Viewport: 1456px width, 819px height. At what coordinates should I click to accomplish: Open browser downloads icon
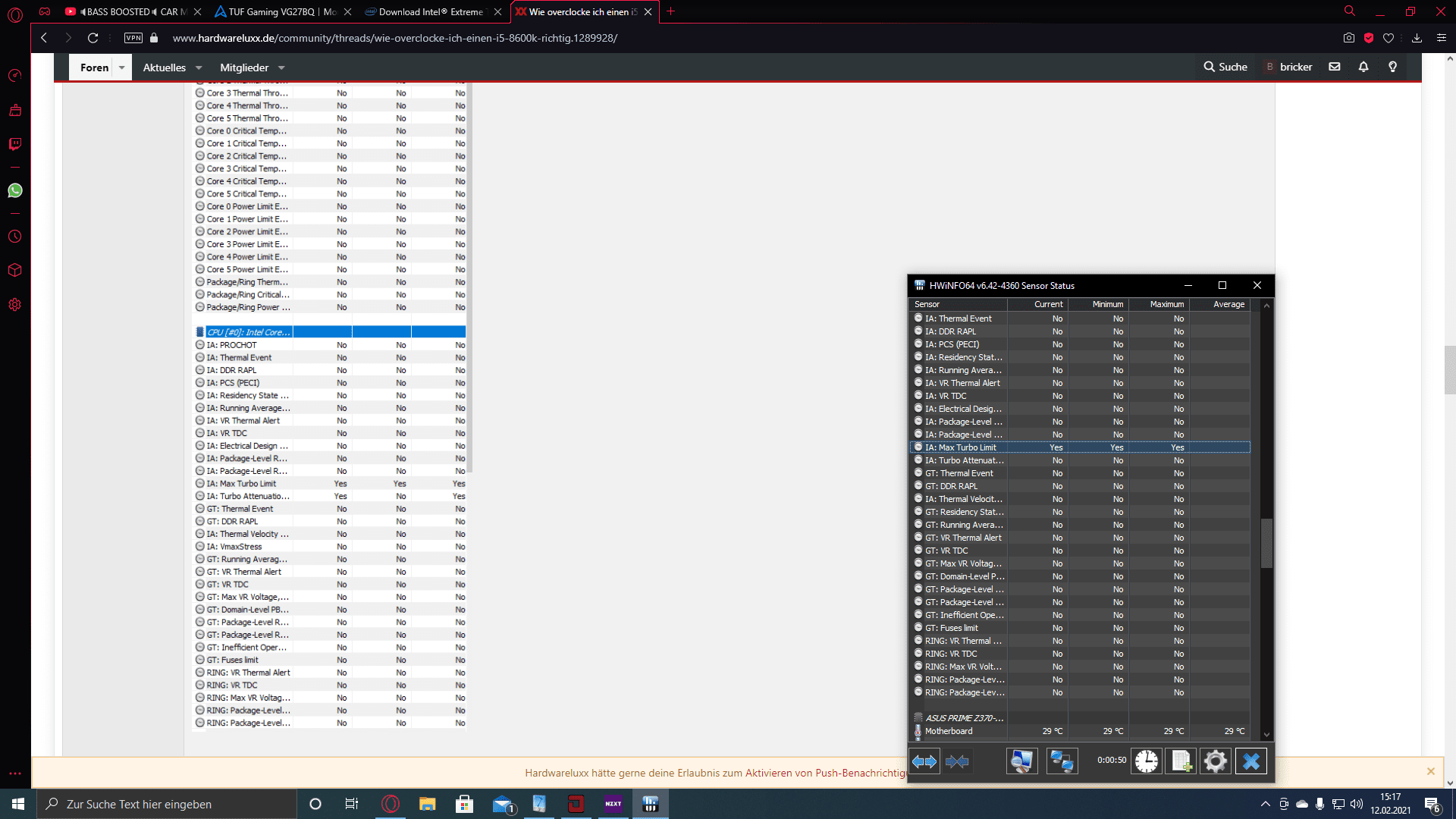[x=1417, y=38]
